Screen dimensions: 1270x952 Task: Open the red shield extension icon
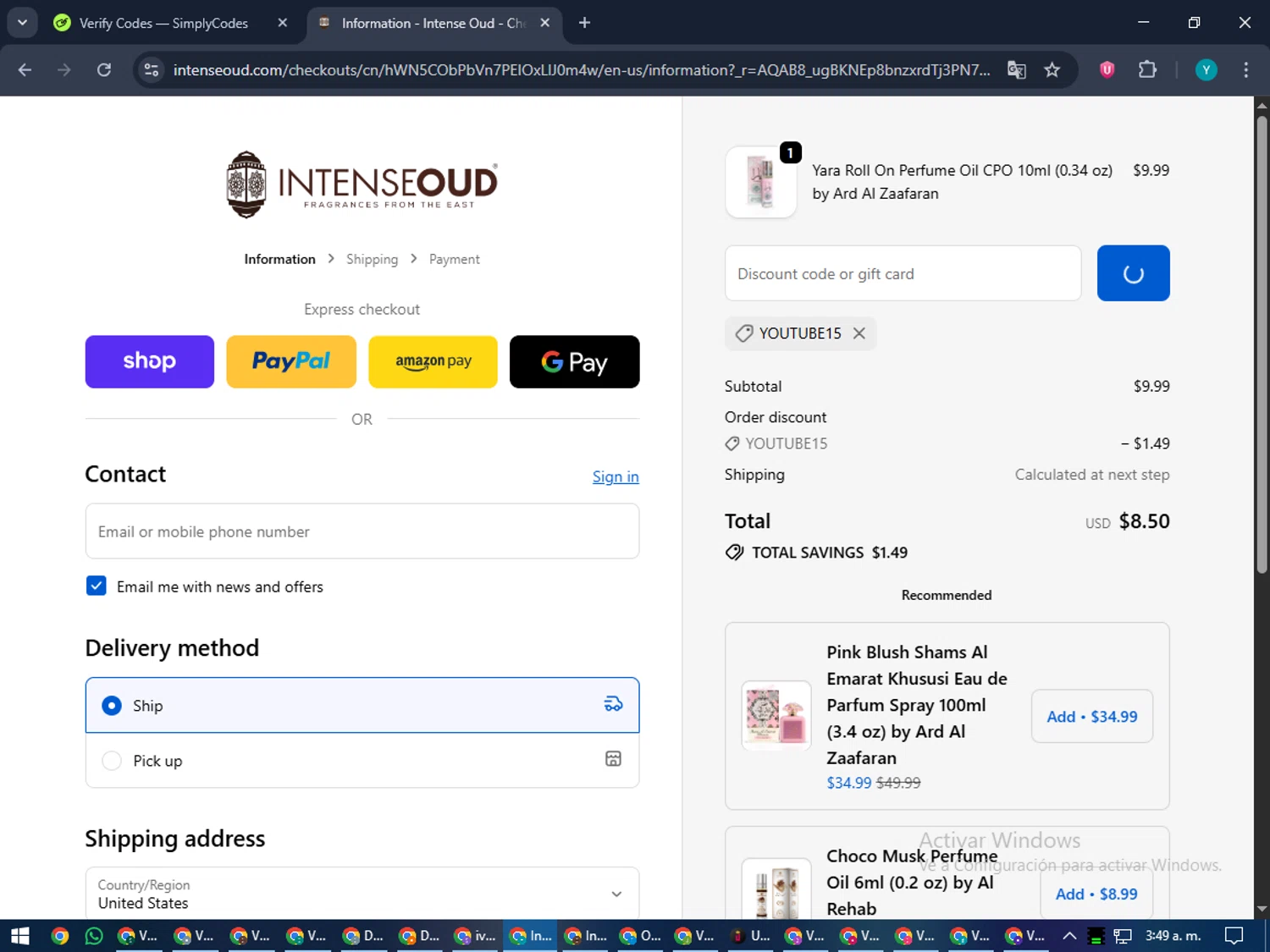coord(1107,70)
